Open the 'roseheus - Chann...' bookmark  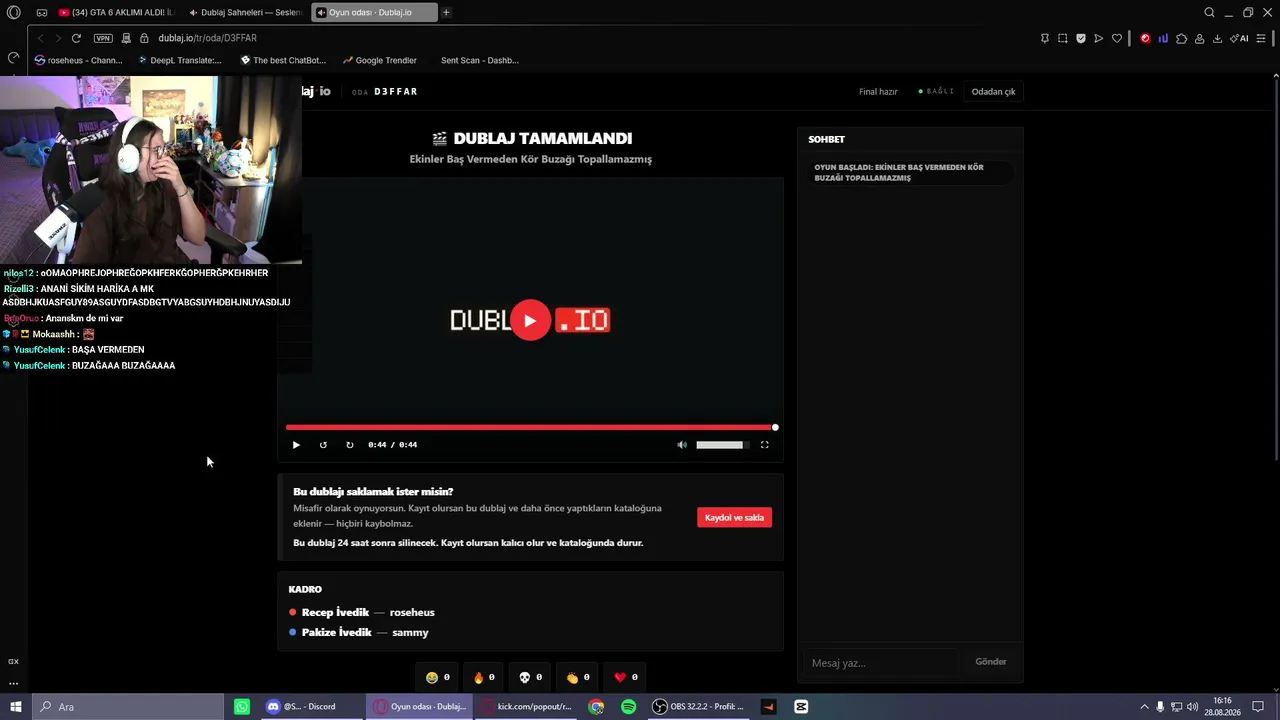(78, 60)
